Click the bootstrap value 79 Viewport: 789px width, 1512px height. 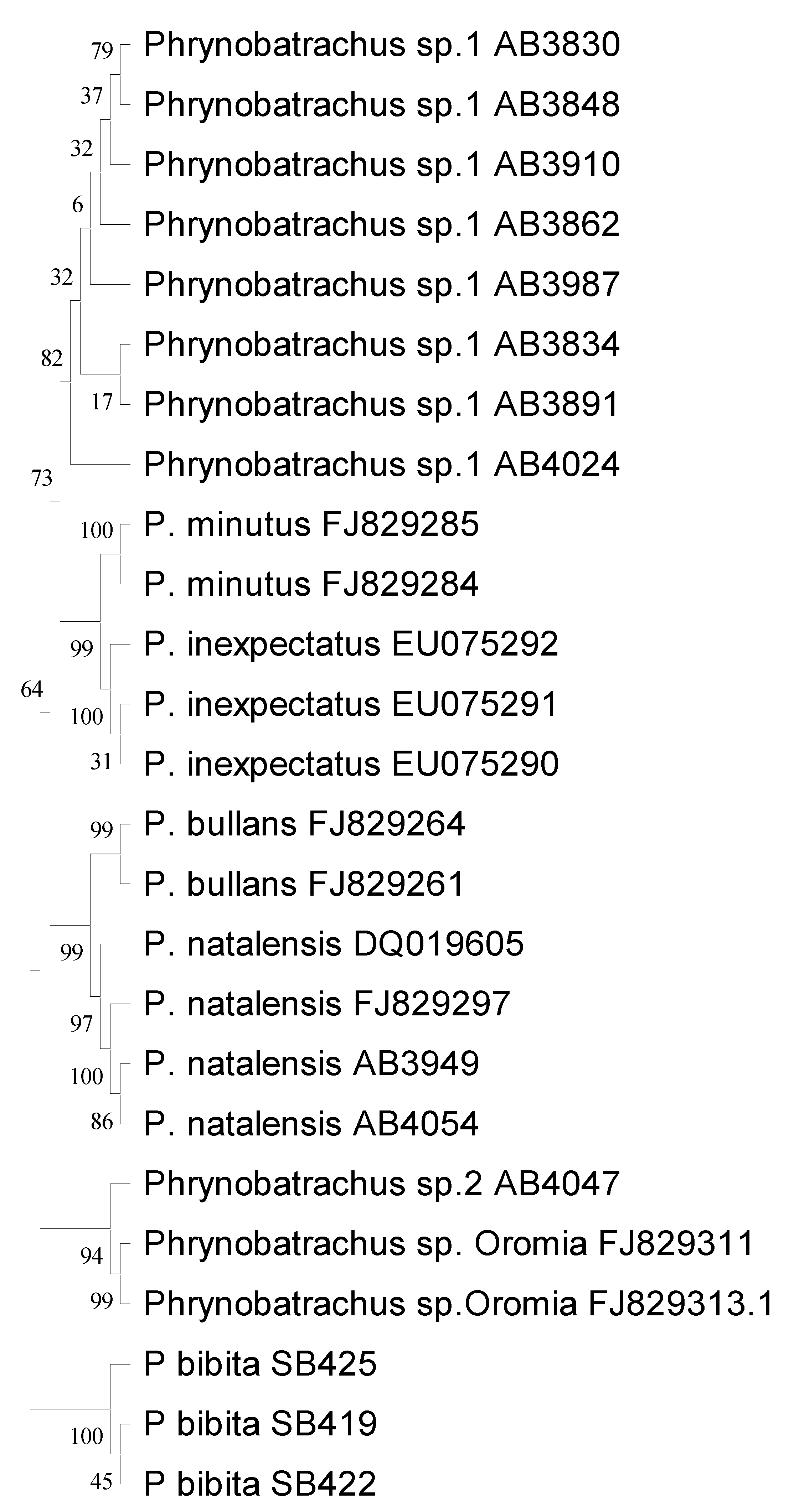pyautogui.click(x=102, y=51)
